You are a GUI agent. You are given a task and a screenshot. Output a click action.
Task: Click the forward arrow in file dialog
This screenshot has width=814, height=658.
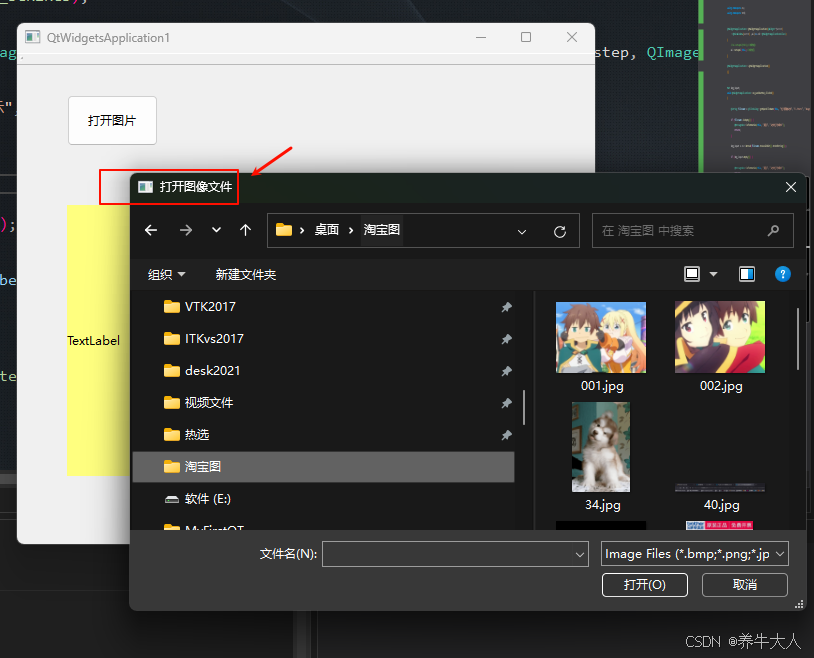pos(185,230)
